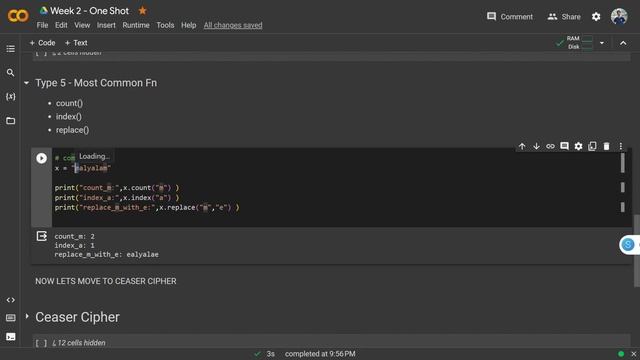640x360 pixels.
Task: Run the code cell
Action: pyautogui.click(x=41, y=158)
